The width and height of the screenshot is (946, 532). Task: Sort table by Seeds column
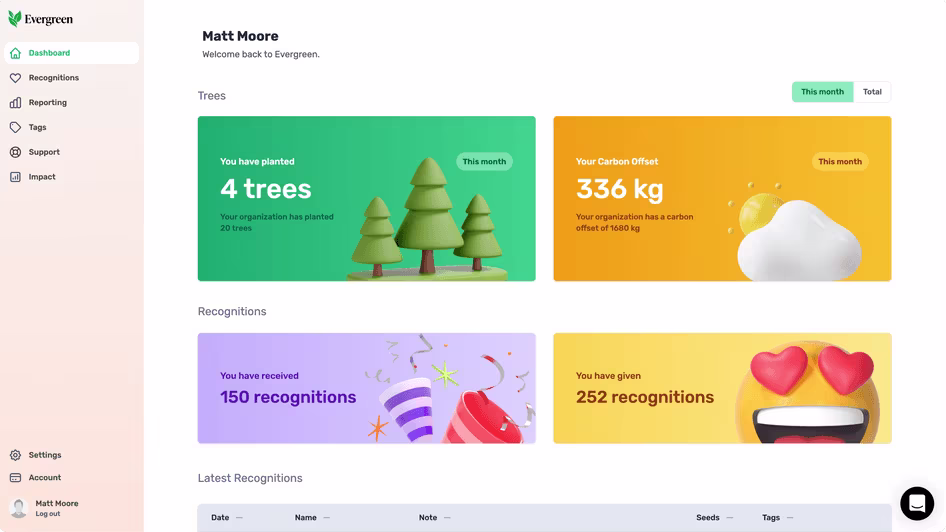tap(714, 518)
